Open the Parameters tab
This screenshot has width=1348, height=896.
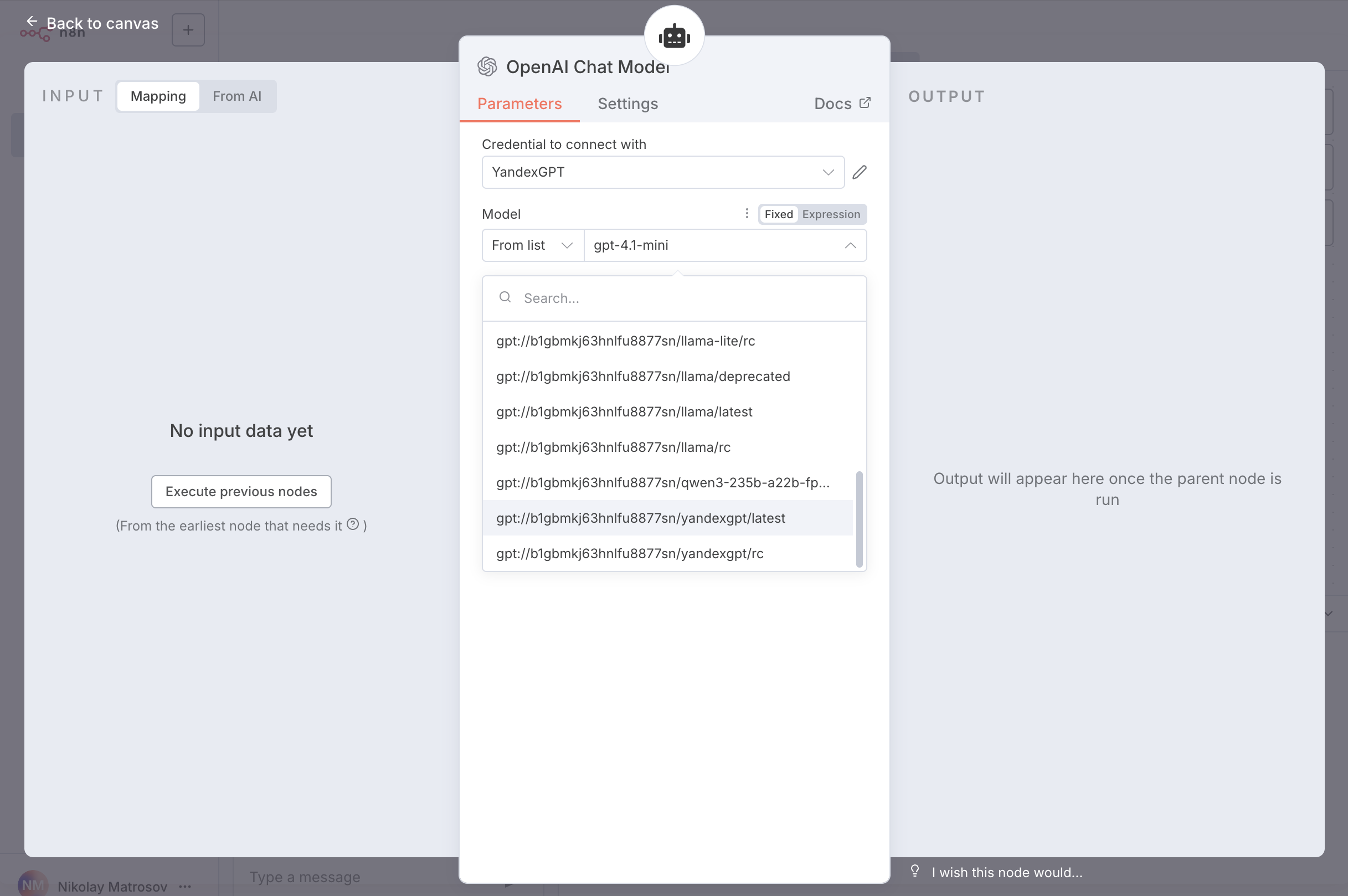click(519, 104)
